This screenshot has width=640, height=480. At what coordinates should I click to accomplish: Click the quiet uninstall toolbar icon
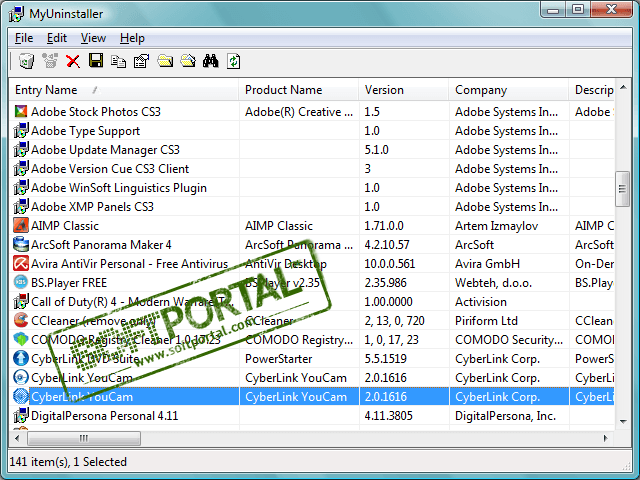[50, 61]
